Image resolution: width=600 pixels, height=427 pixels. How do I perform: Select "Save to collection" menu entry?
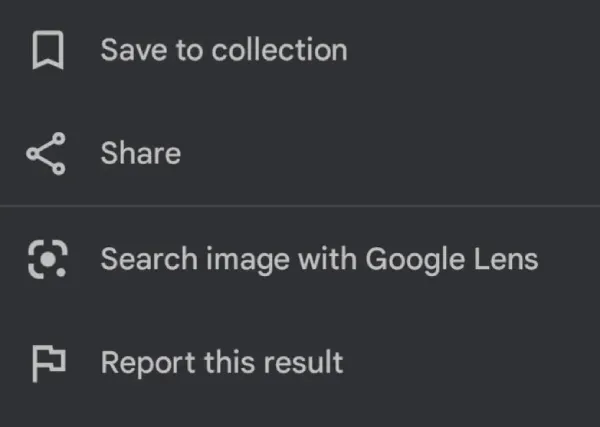[x=223, y=51]
